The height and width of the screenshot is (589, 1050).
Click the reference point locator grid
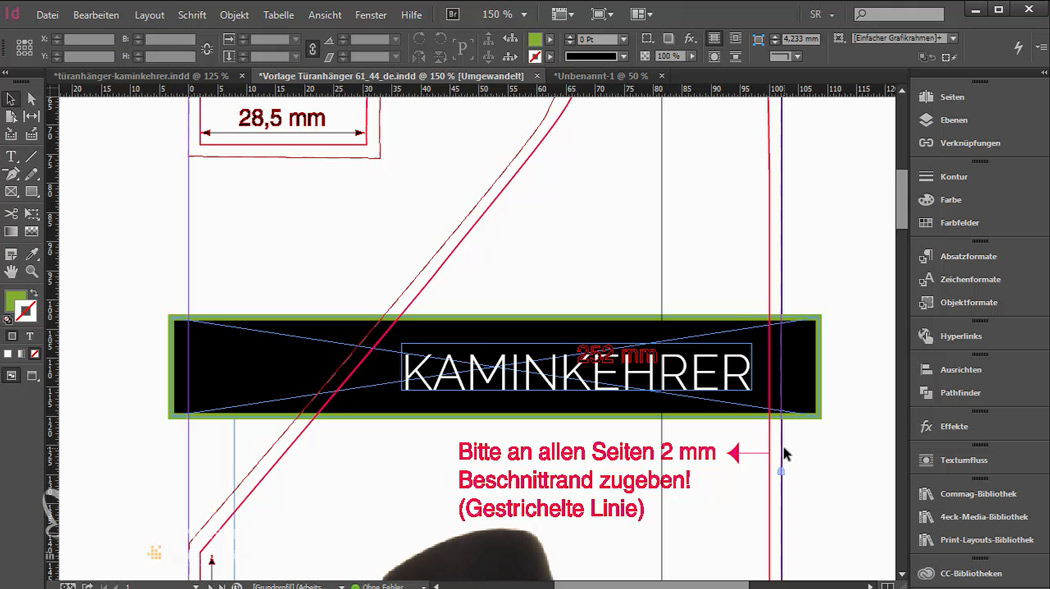24,48
